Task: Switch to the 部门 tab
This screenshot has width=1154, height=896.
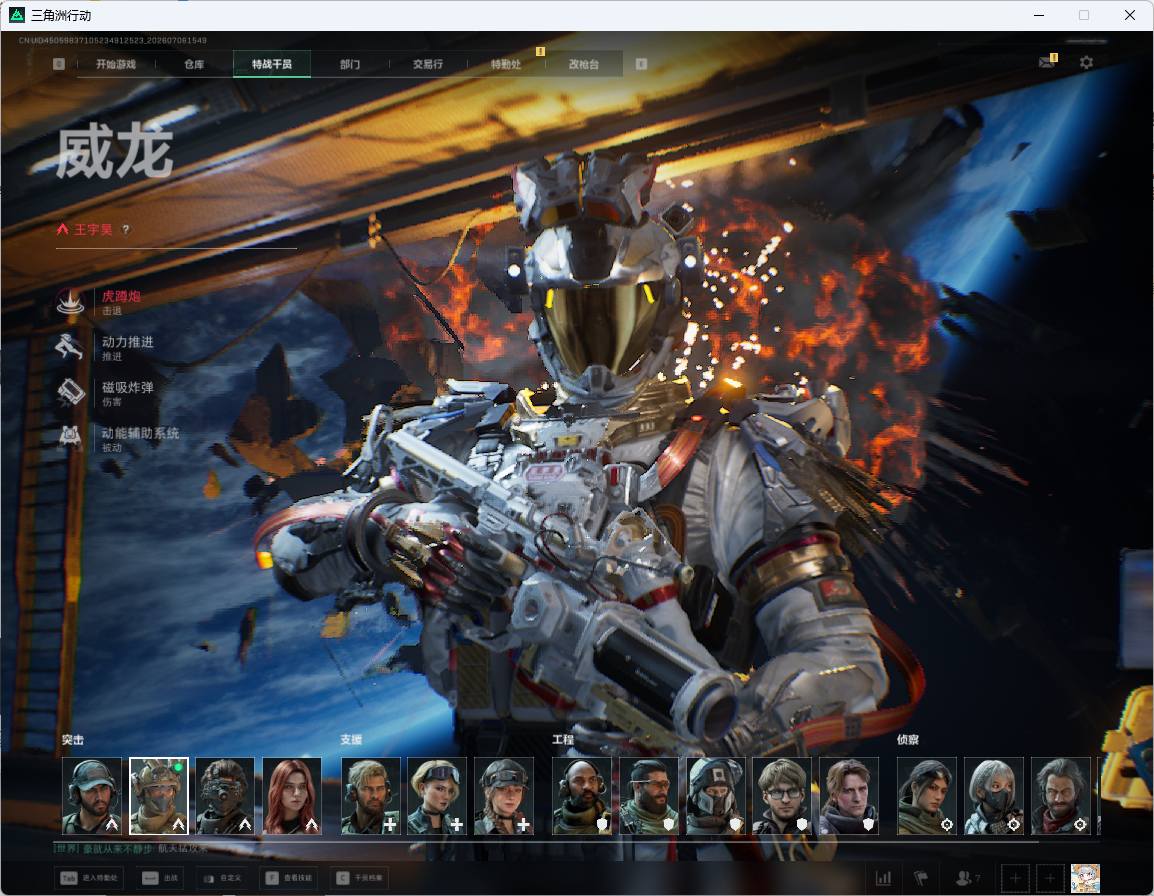Action: (350, 64)
